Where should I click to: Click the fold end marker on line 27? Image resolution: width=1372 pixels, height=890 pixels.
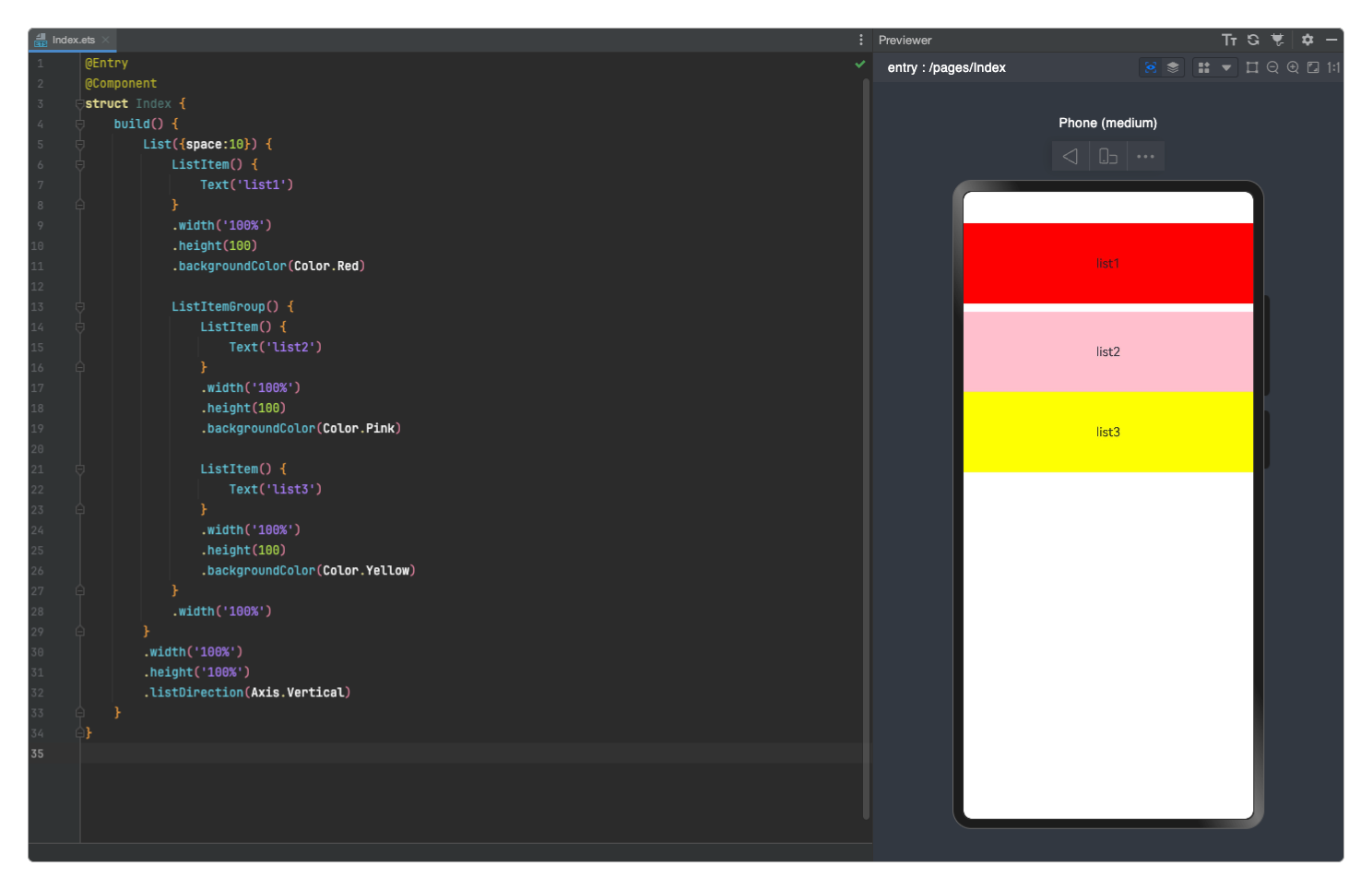point(79,591)
